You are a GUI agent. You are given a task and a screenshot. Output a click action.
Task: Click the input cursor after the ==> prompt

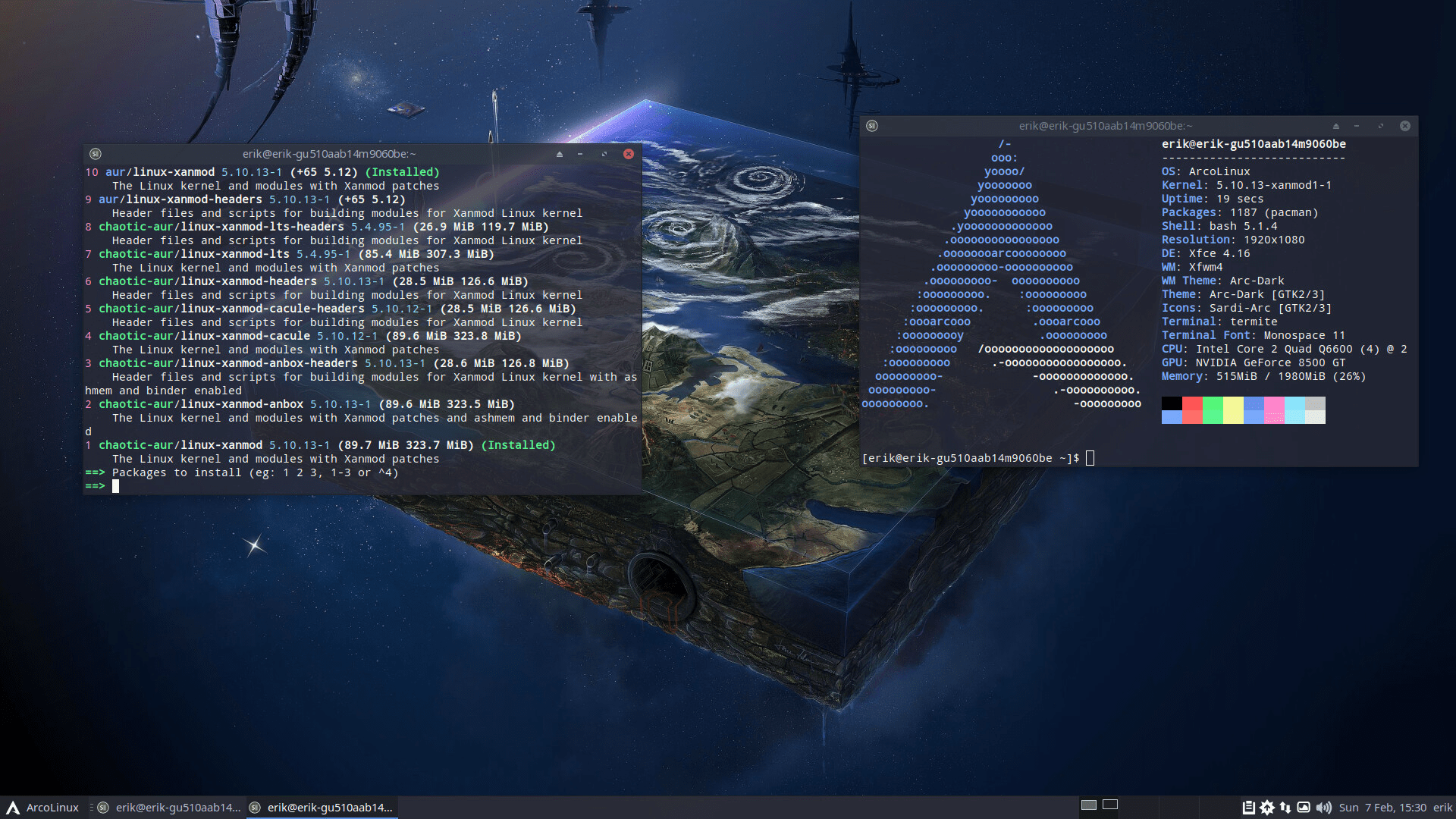tap(116, 486)
